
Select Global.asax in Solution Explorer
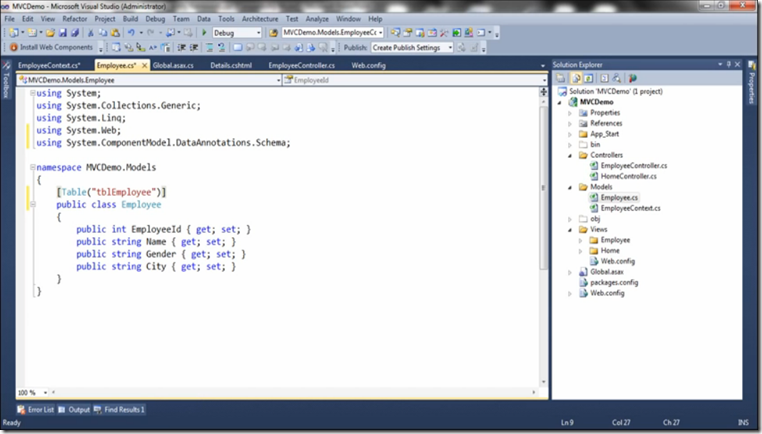click(606, 272)
